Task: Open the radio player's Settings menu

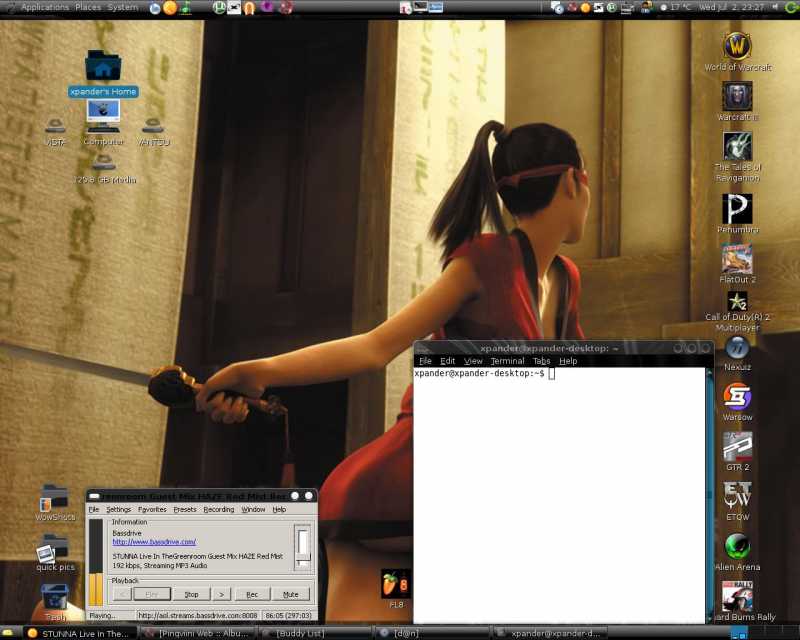Action: [118, 509]
